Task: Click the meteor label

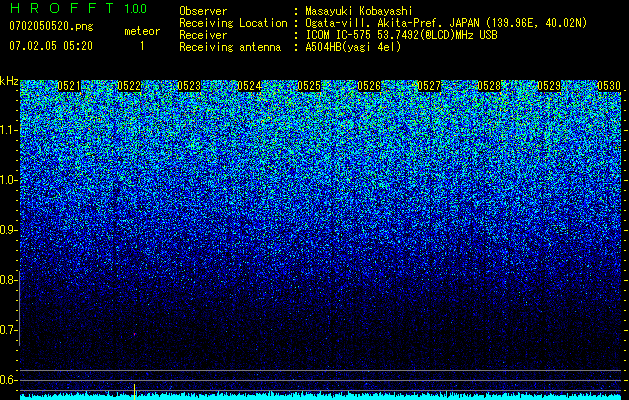Action: tap(142, 31)
